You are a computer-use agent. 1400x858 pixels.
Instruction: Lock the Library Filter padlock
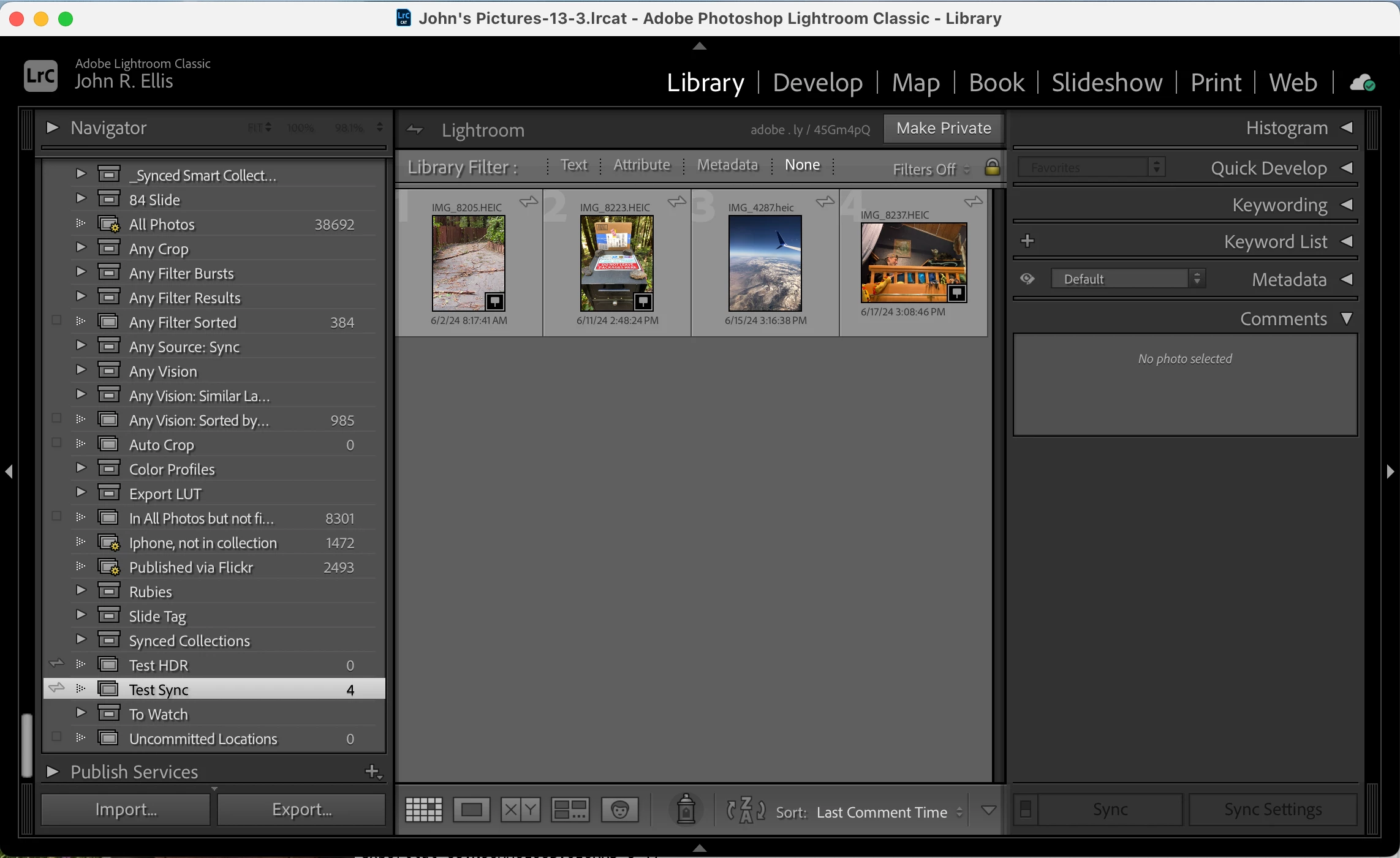[992, 167]
